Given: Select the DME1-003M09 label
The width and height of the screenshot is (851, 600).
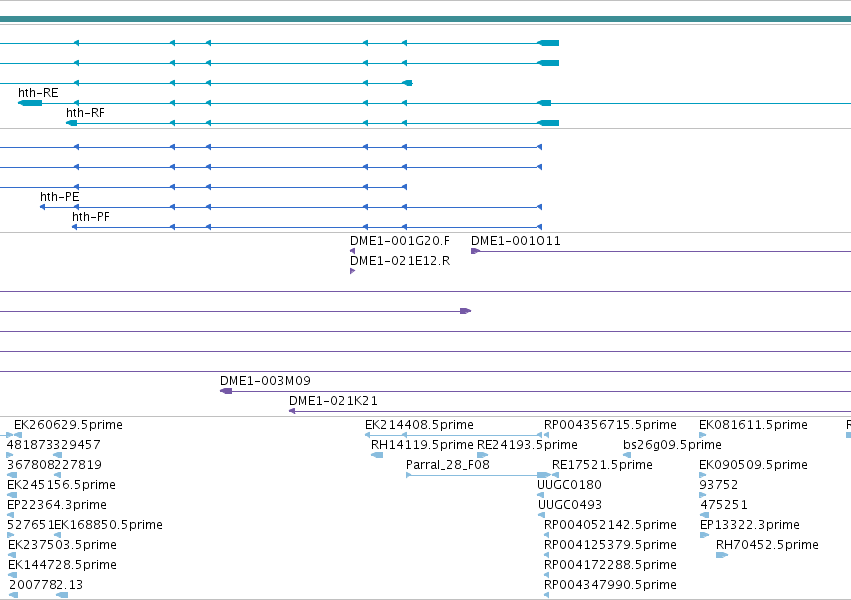Looking at the screenshot, I should 265,381.
